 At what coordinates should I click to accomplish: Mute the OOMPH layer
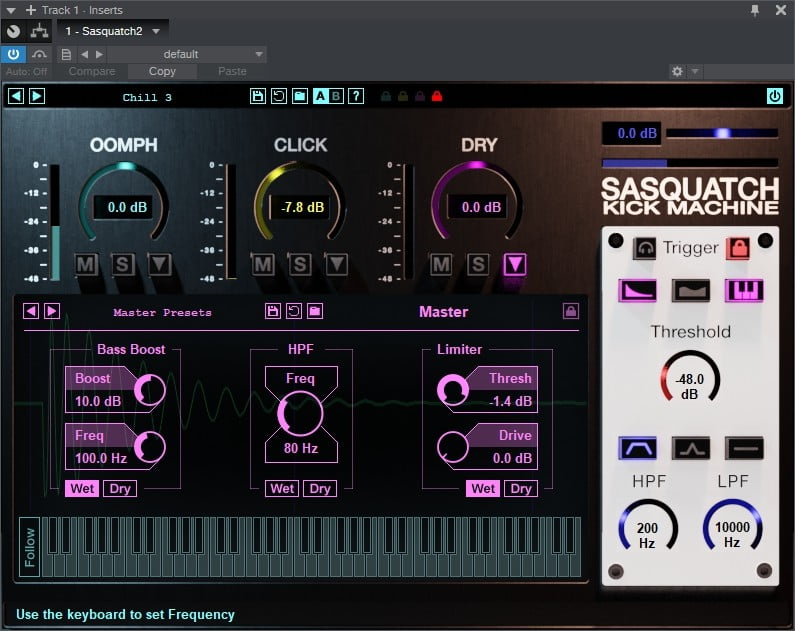click(87, 264)
